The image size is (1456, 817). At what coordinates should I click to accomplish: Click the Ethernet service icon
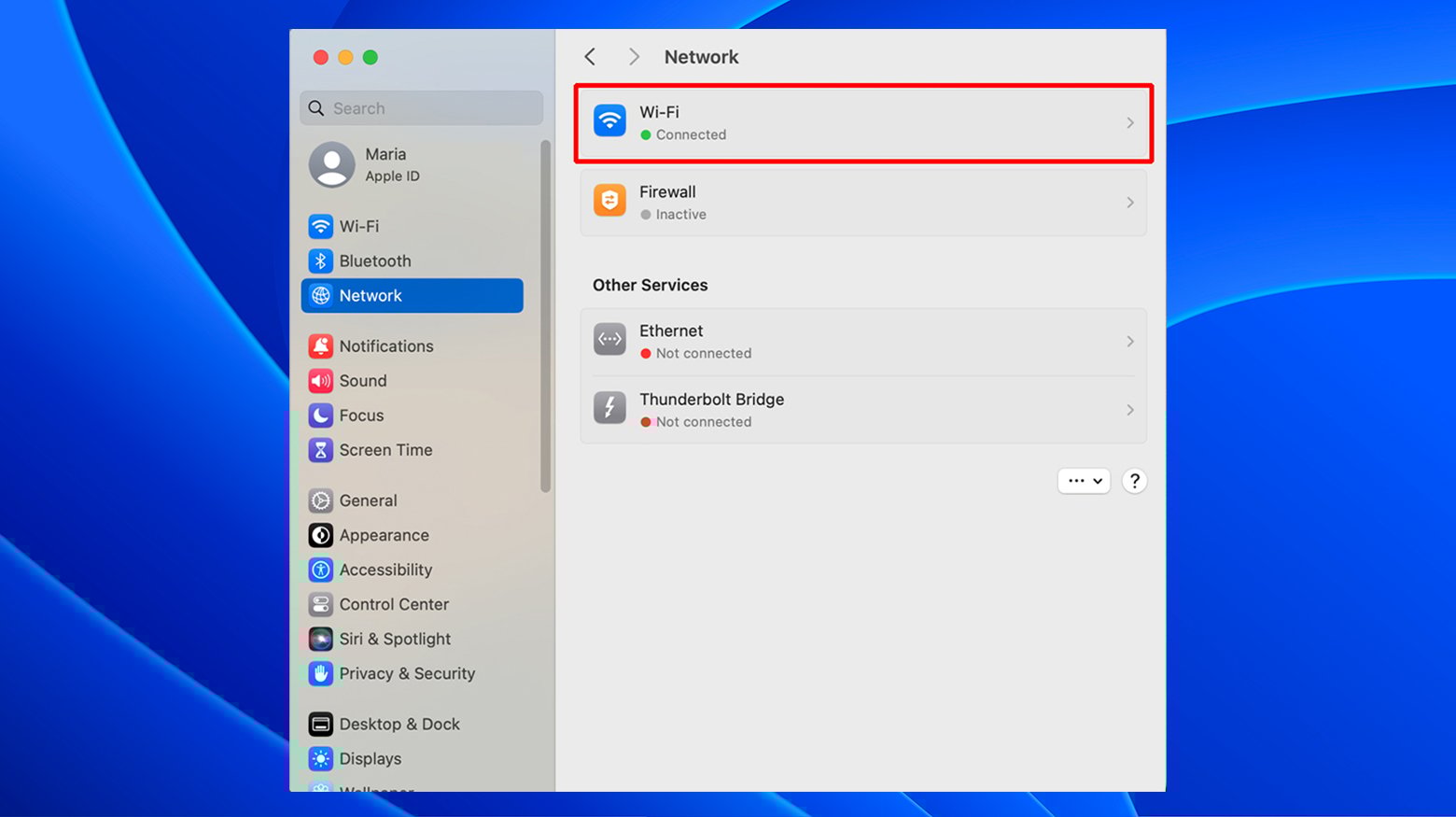click(609, 340)
